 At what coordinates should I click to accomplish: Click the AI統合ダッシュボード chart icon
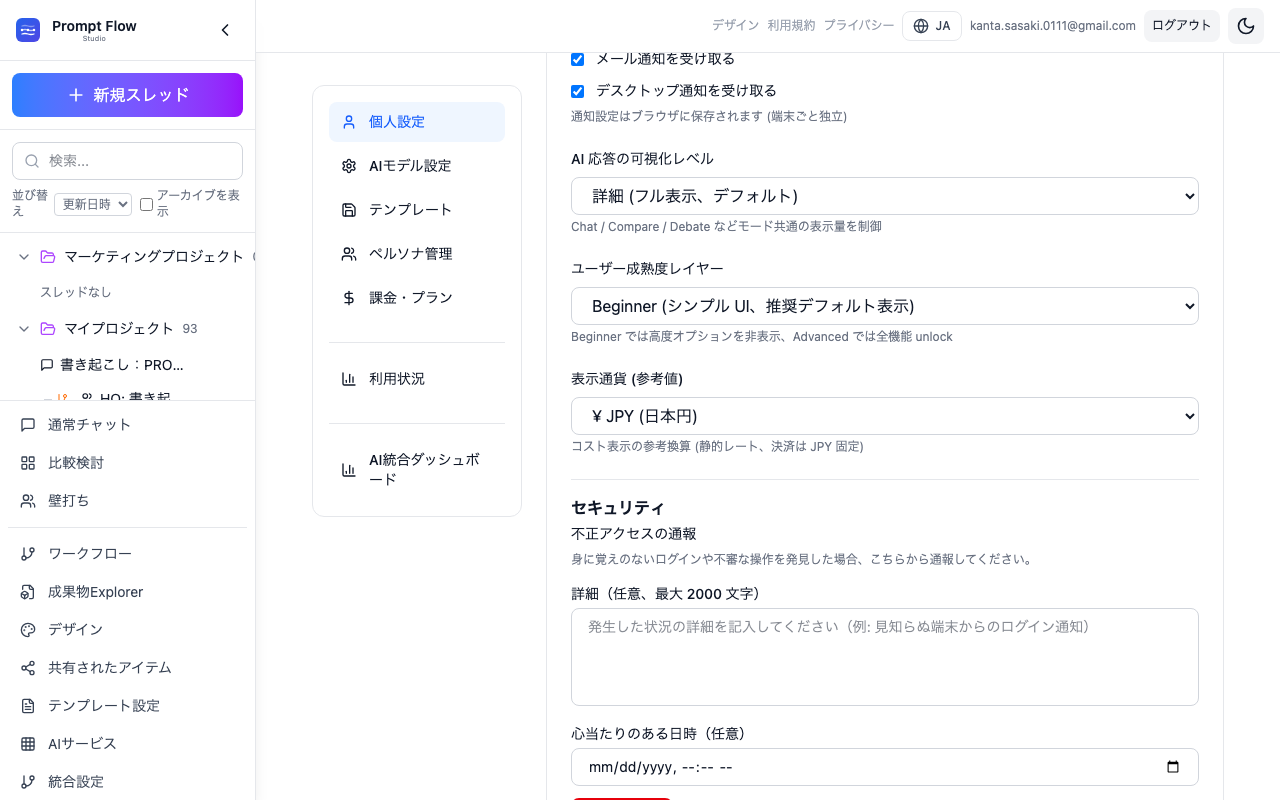349,470
